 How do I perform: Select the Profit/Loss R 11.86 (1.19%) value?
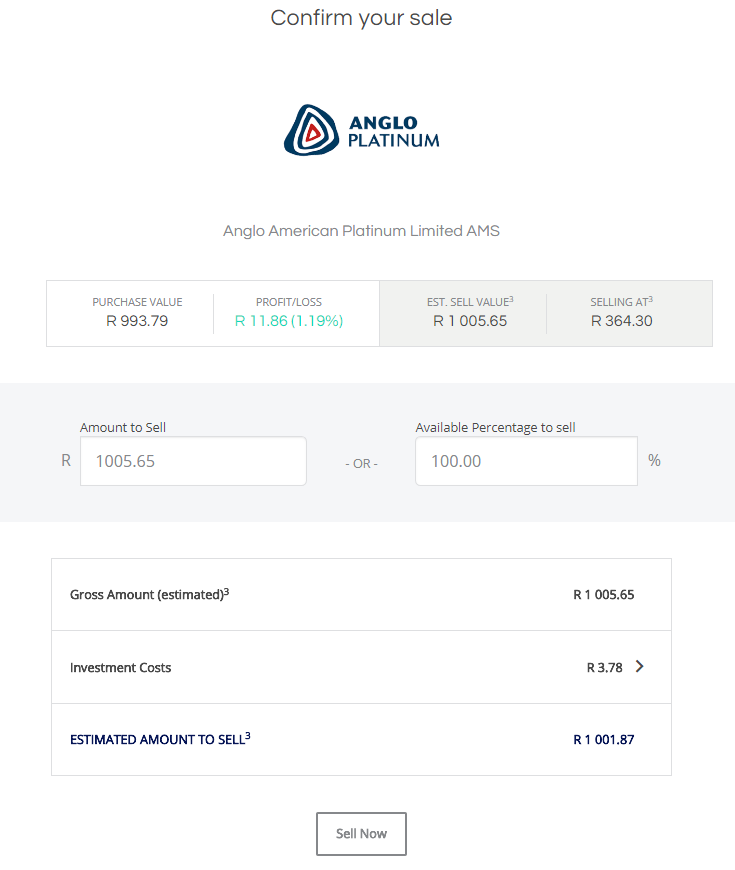click(289, 321)
